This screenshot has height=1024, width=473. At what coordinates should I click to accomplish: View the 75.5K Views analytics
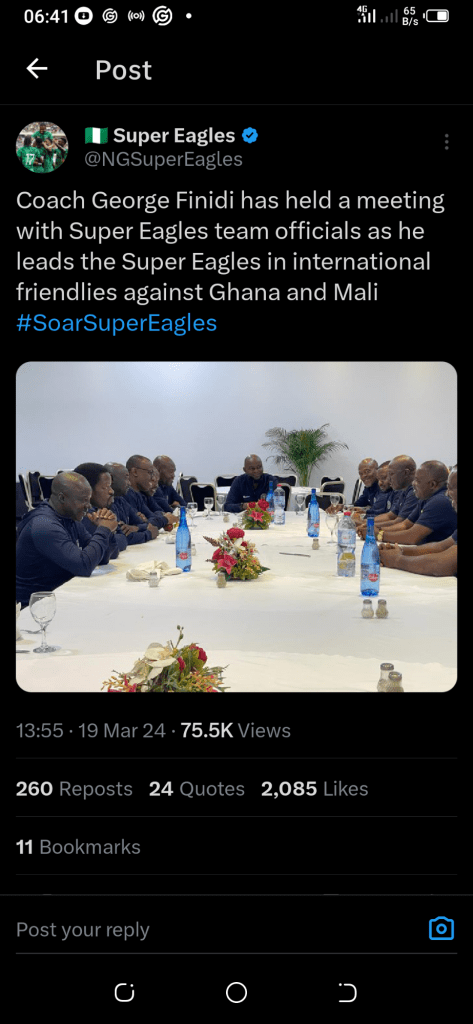click(236, 730)
